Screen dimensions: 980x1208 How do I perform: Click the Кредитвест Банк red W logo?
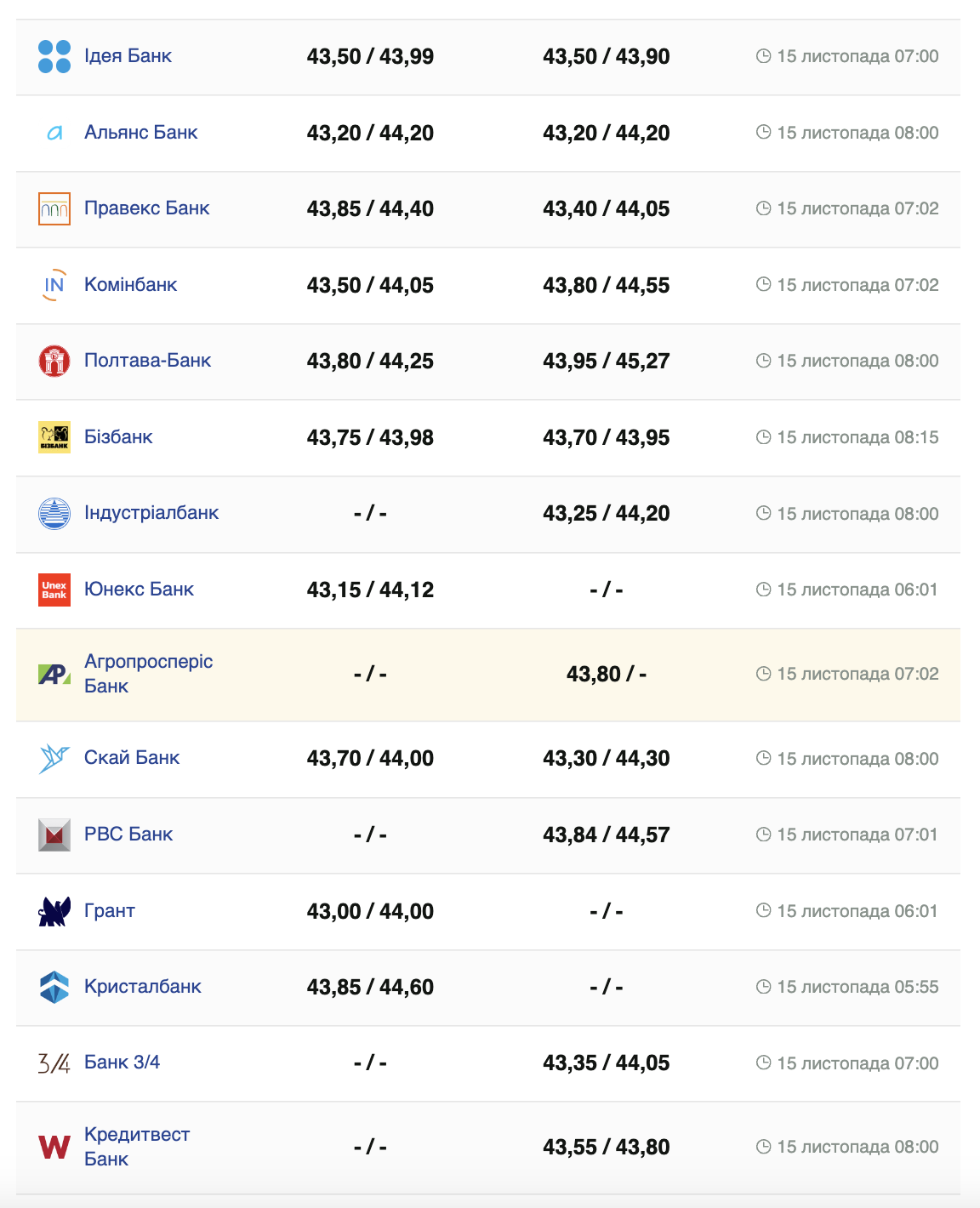tap(54, 1147)
